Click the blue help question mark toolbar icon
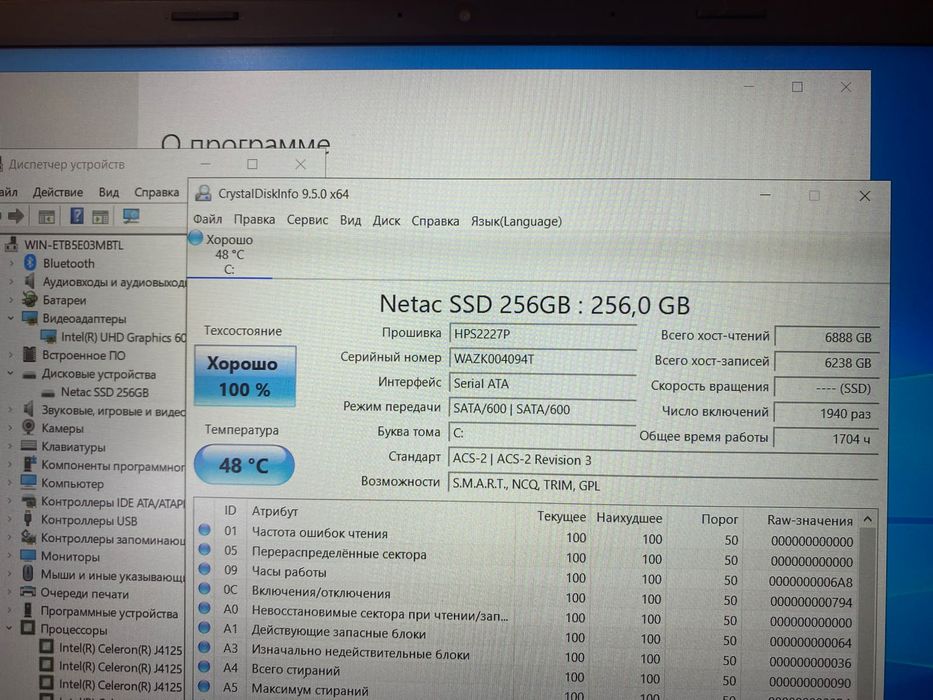 tap(77, 215)
